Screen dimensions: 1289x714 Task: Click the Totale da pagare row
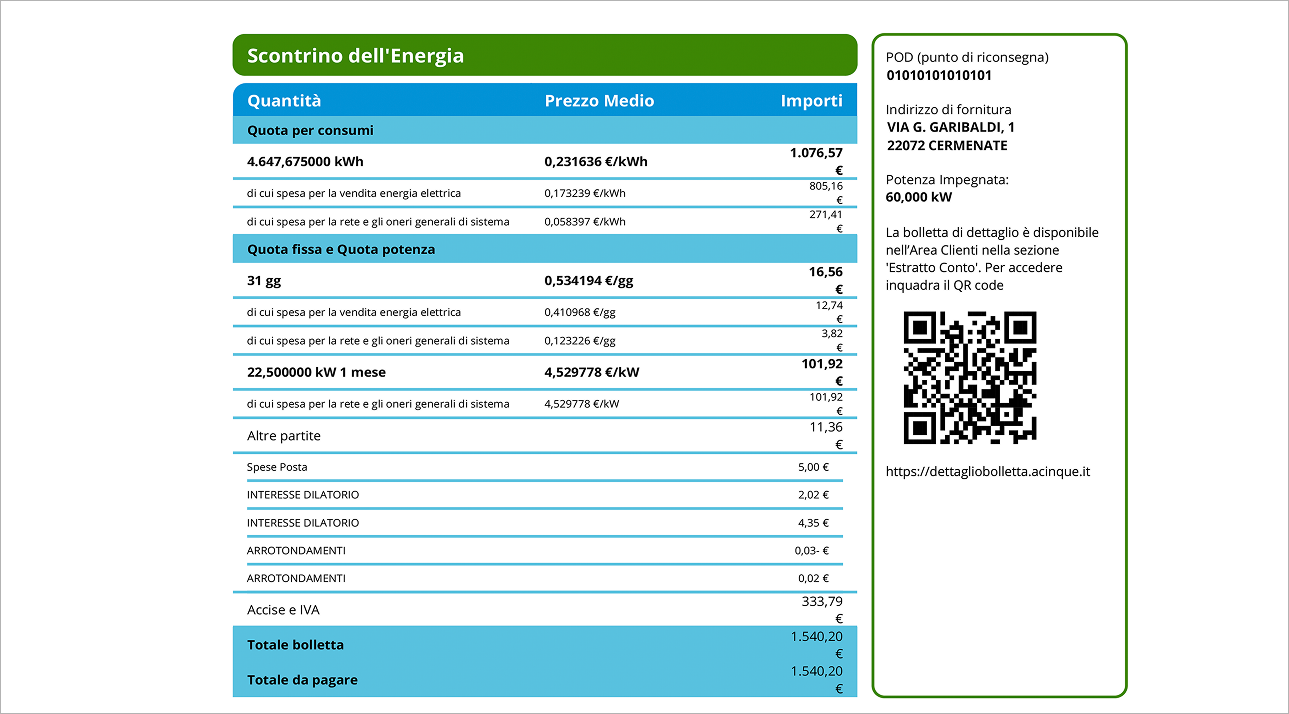tap(545, 680)
